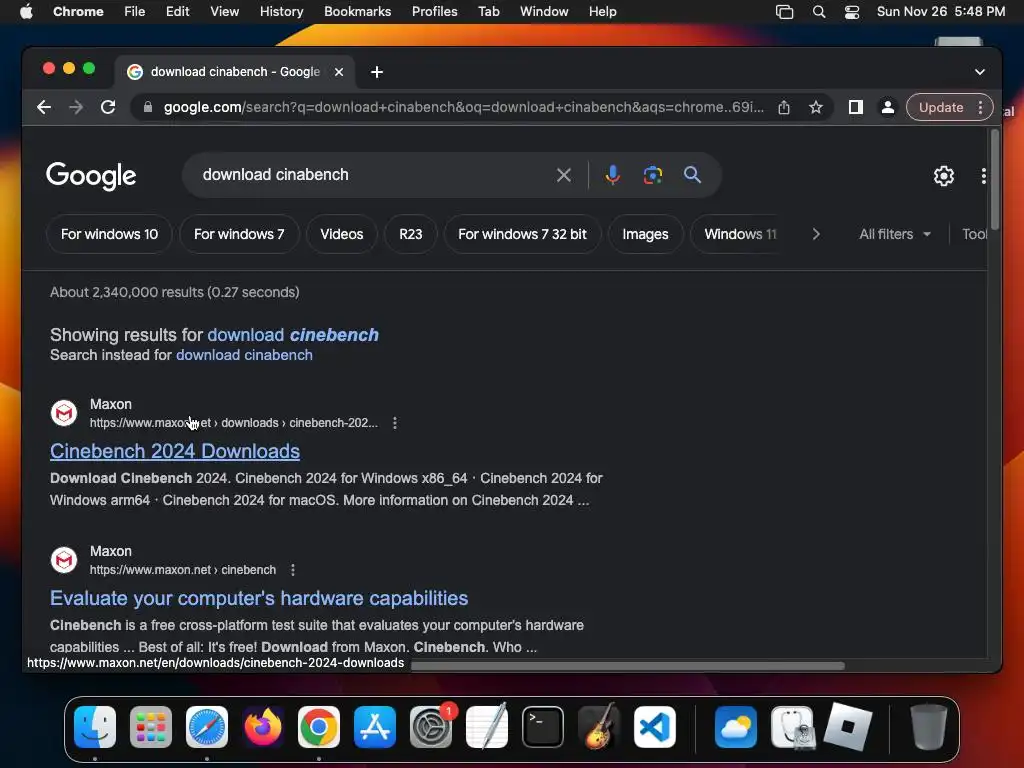The image size is (1024, 768).
Task: Show more filter chips with the arrow
Action: 816,234
